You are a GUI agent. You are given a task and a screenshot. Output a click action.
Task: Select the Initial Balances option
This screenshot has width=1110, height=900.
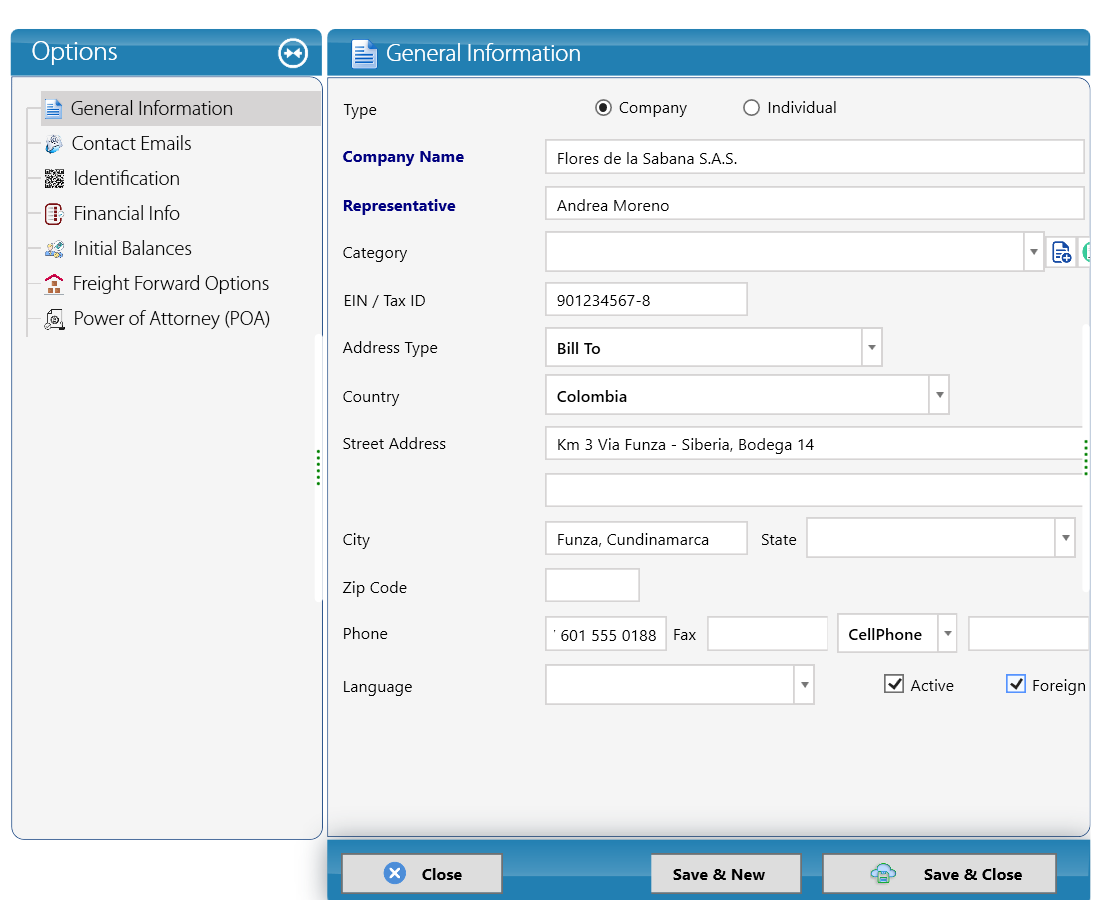pos(132,249)
